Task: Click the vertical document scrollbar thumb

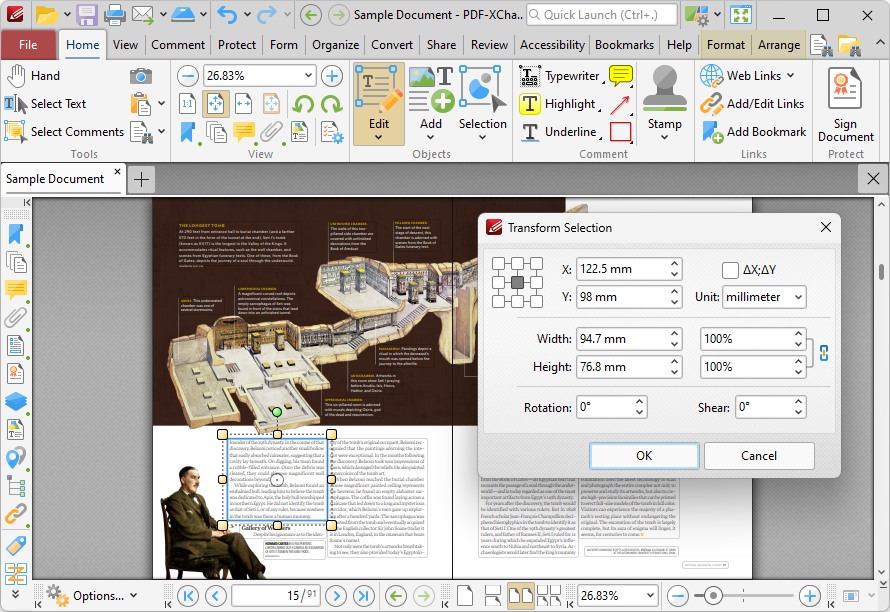Action: (881, 272)
